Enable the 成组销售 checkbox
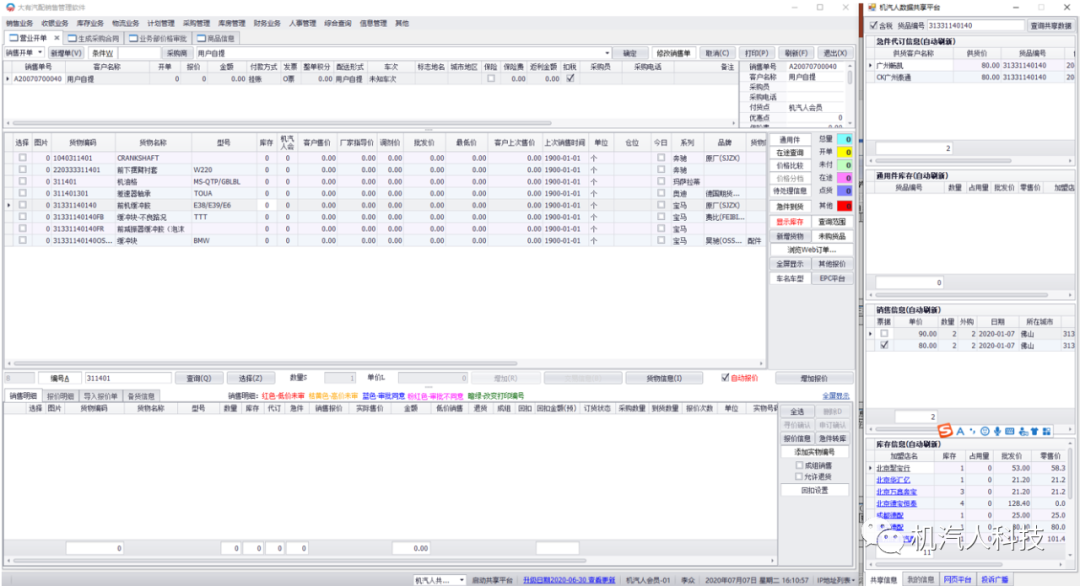1080x586 pixels. (x=798, y=465)
